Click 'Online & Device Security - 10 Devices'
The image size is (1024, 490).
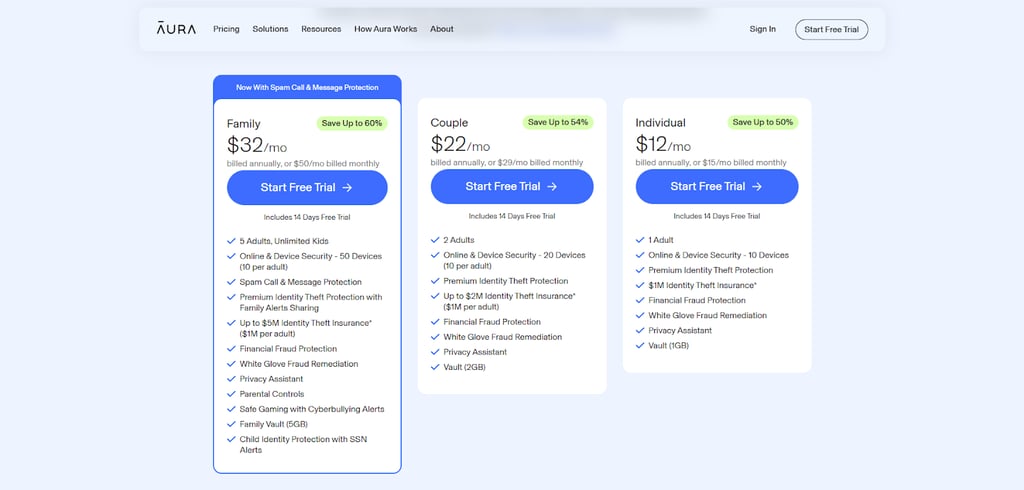pos(718,255)
